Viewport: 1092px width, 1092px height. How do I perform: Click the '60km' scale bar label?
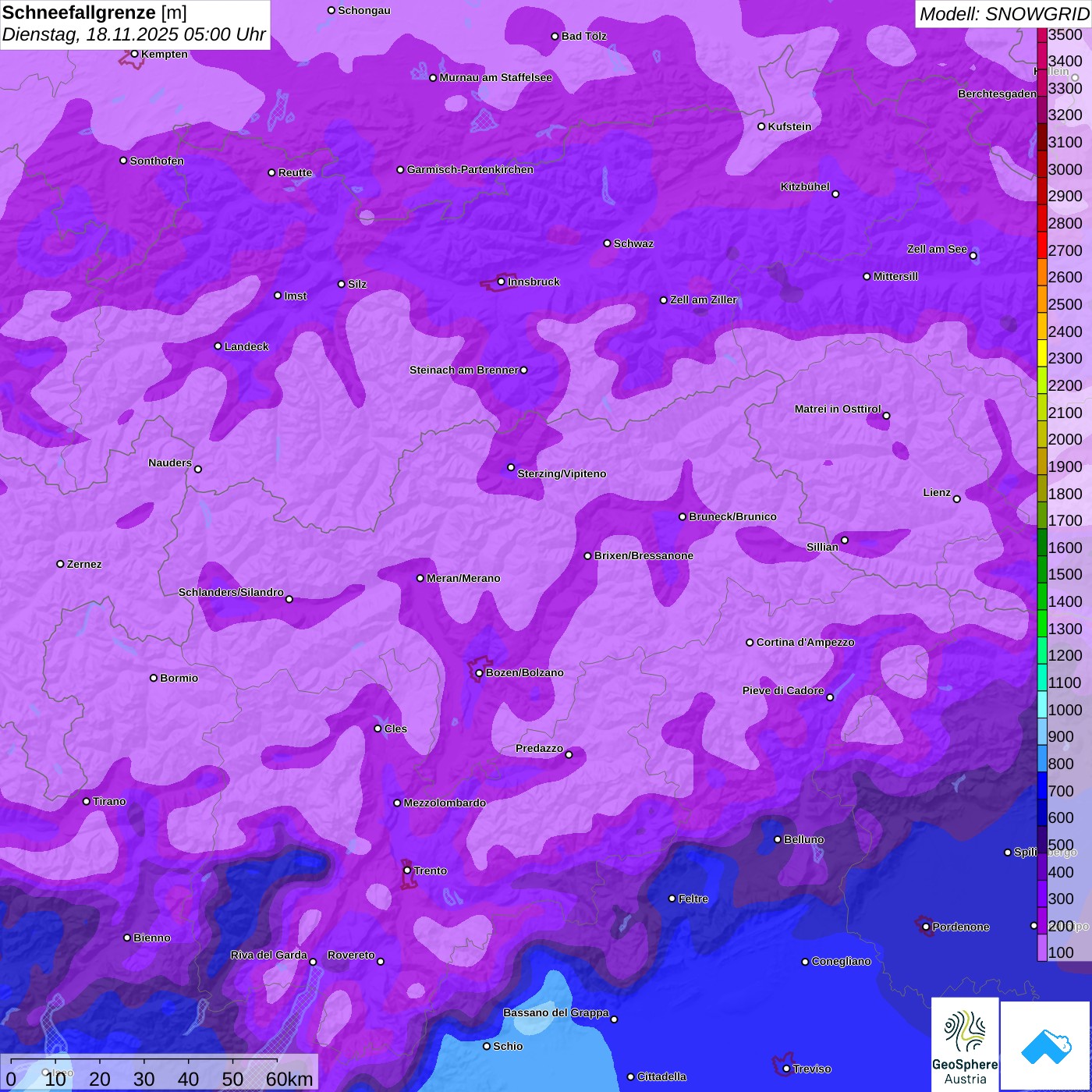coord(289,1079)
